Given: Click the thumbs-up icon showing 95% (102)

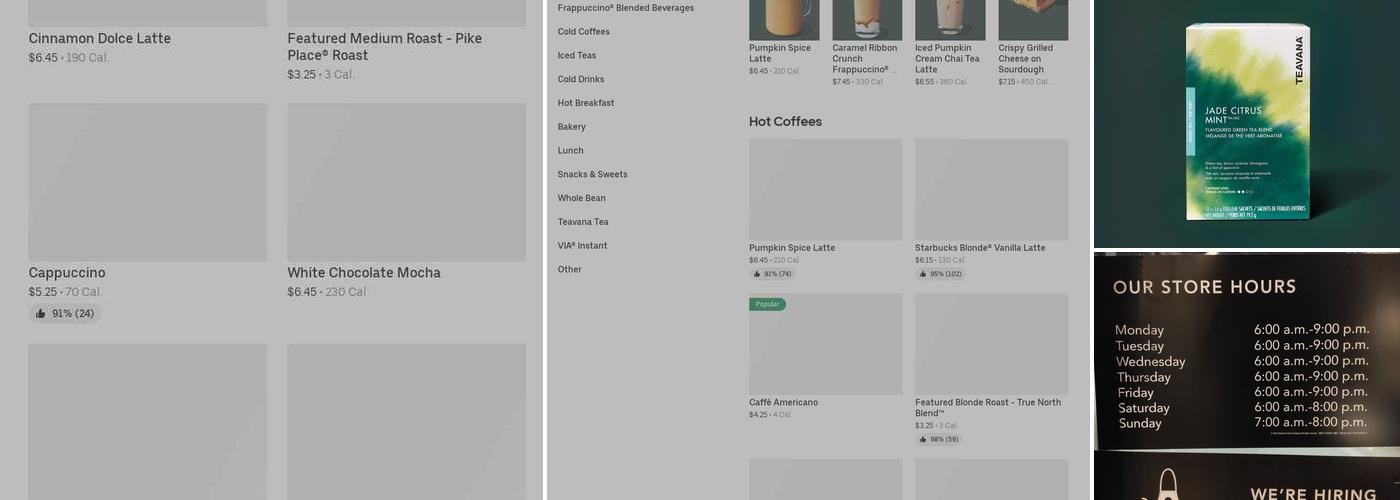Looking at the screenshot, I should [922, 274].
